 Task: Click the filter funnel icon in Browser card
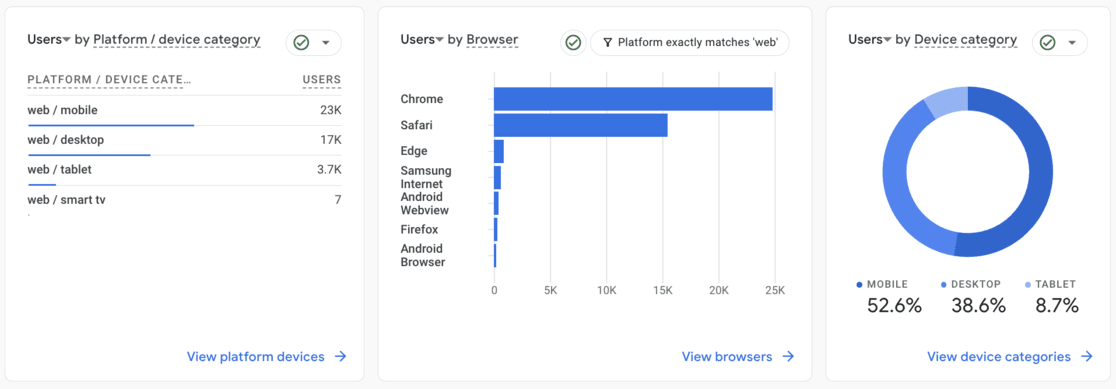(x=607, y=43)
